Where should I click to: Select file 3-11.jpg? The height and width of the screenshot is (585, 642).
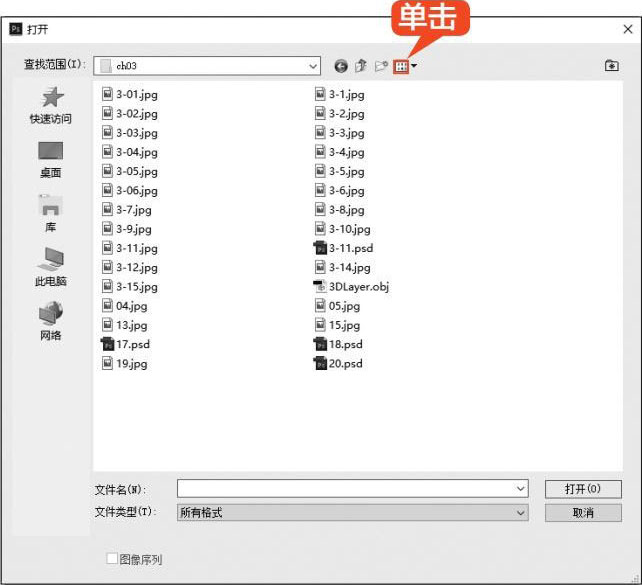click(x=129, y=248)
